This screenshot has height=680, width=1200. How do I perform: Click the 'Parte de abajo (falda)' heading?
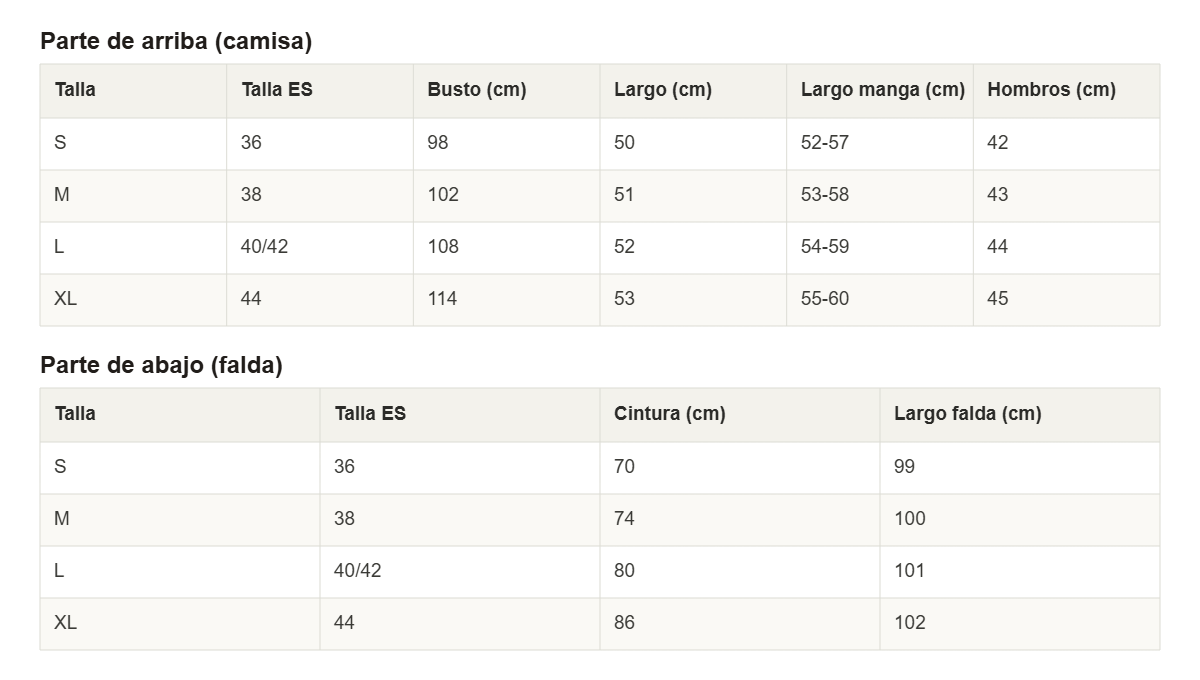(x=161, y=365)
